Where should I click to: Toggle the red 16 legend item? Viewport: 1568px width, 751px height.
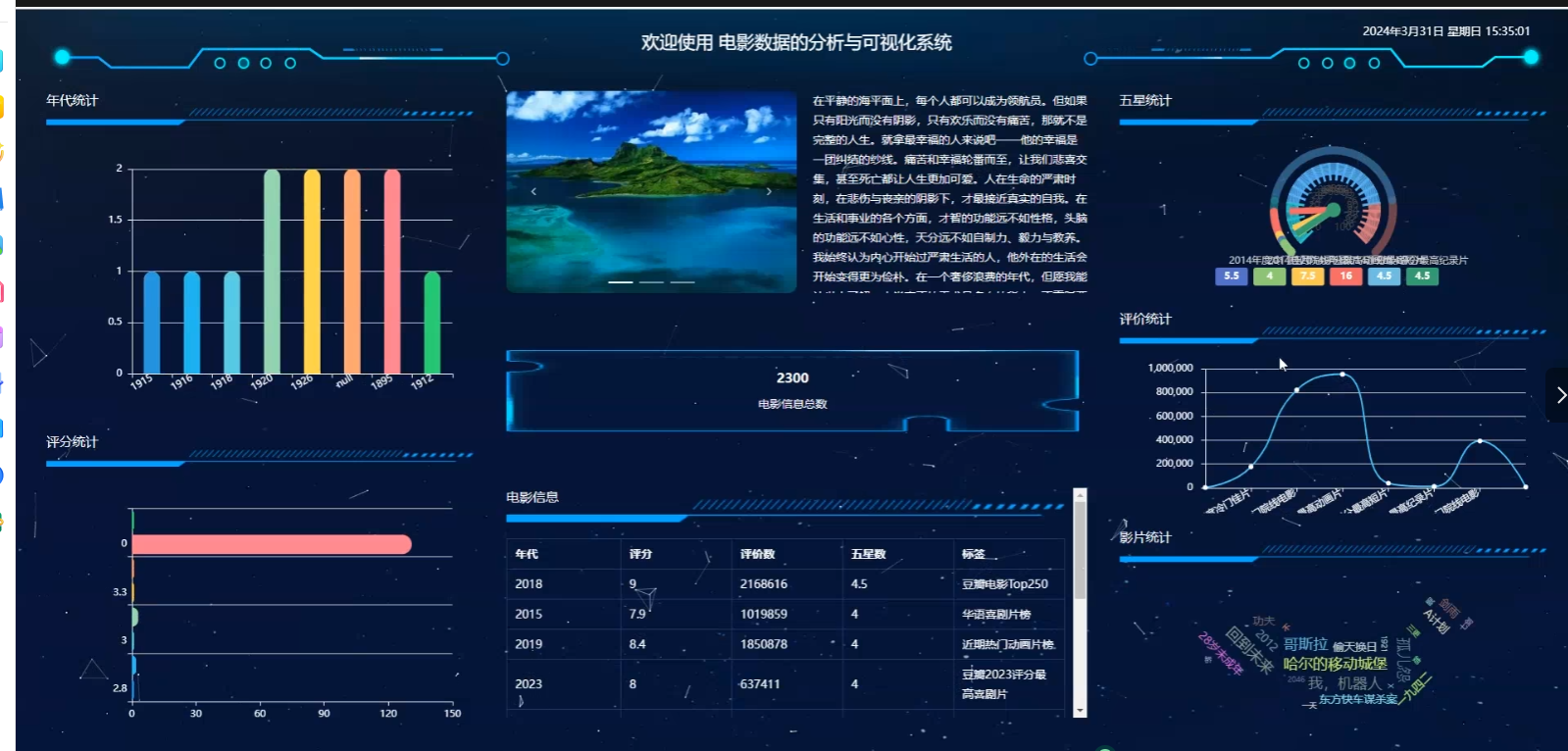(x=1345, y=276)
